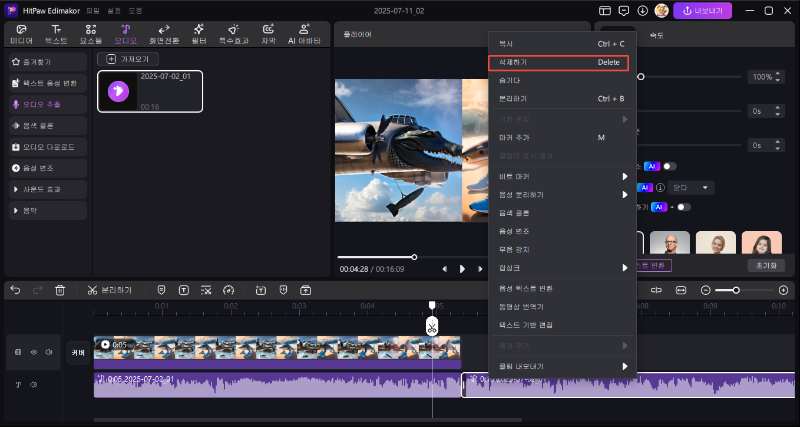Image resolution: width=800 pixels, height=427 pixels.
Task: Mute the video track speaker icon
Action: point(49,352)
